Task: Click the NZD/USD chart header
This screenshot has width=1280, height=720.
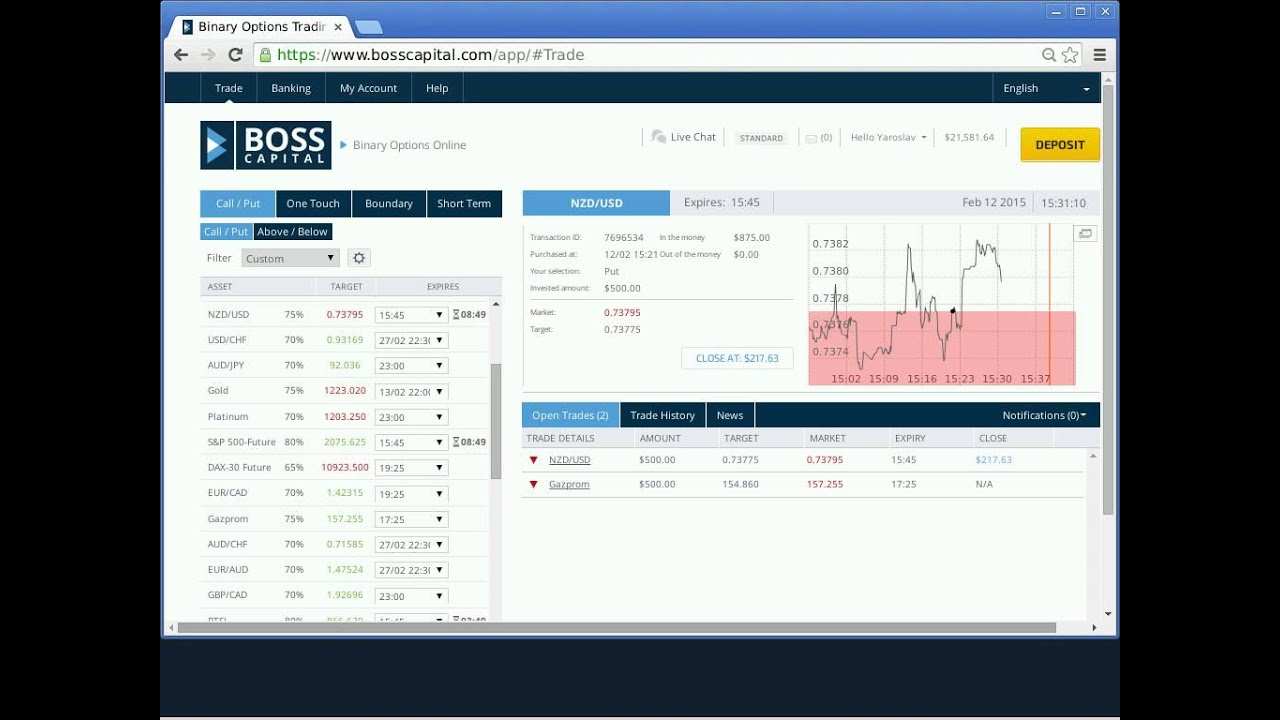Action: coord(596,203)
